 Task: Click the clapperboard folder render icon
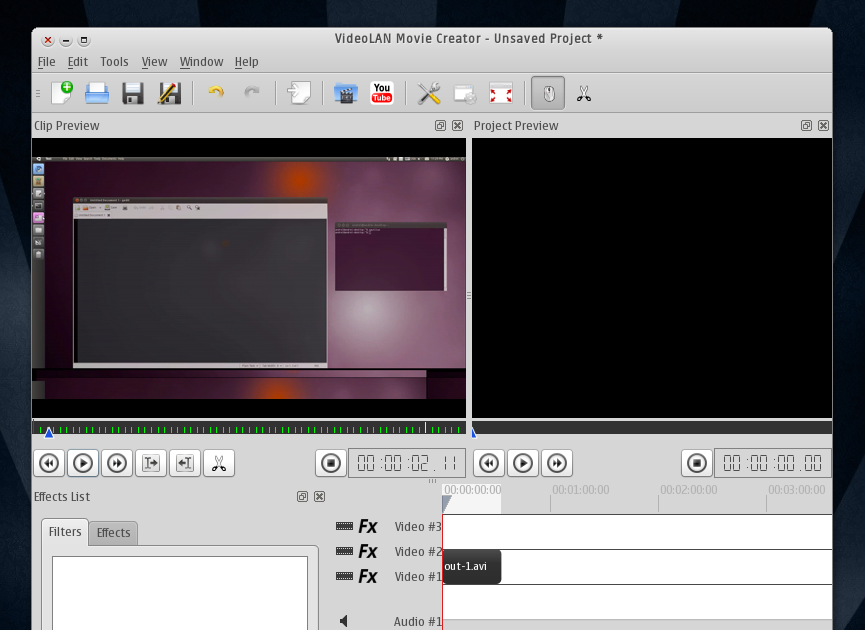pyautogui.click(x=346, y=93)
